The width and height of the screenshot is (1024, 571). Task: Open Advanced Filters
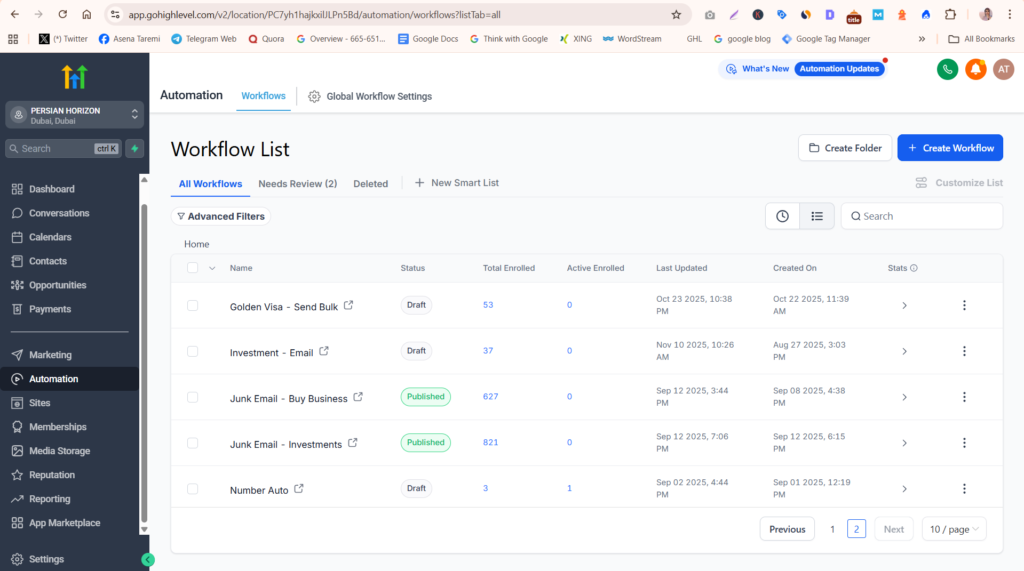click(221, 216)
